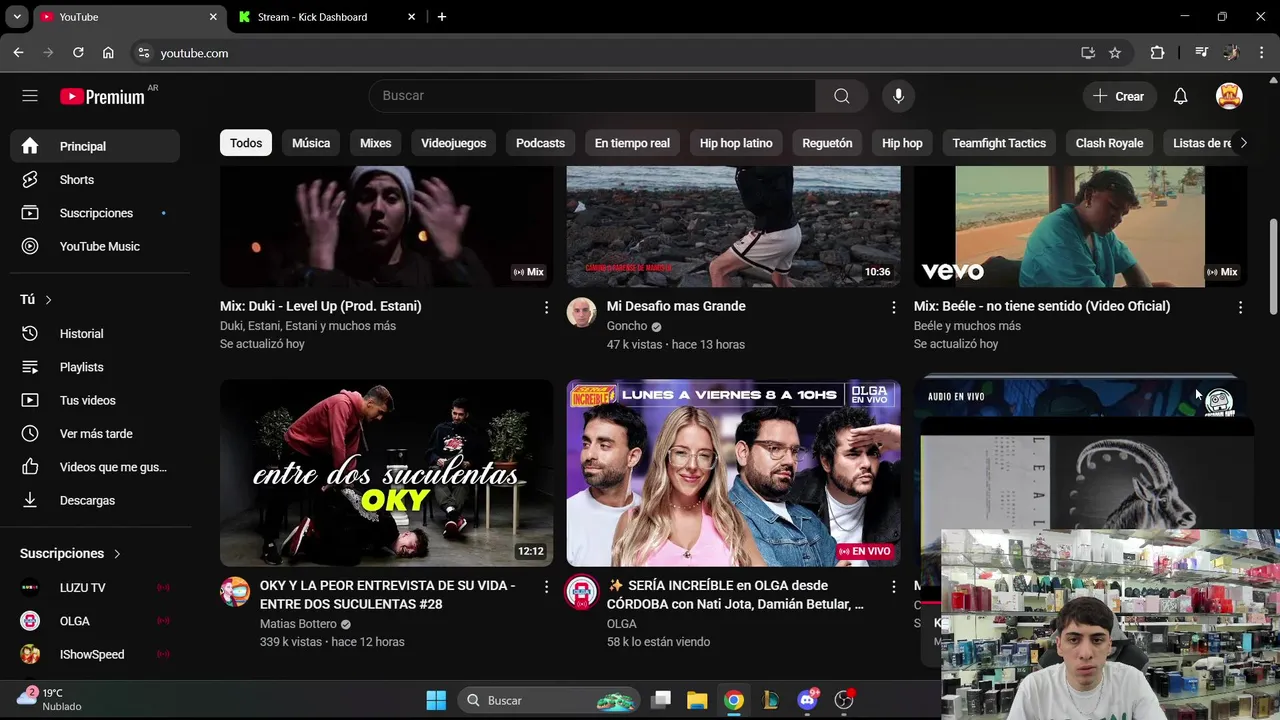The height and width of the screenshot is (720, 1280).
Task: Open the account avatar menu
Action: click(x=1229, y=96)
